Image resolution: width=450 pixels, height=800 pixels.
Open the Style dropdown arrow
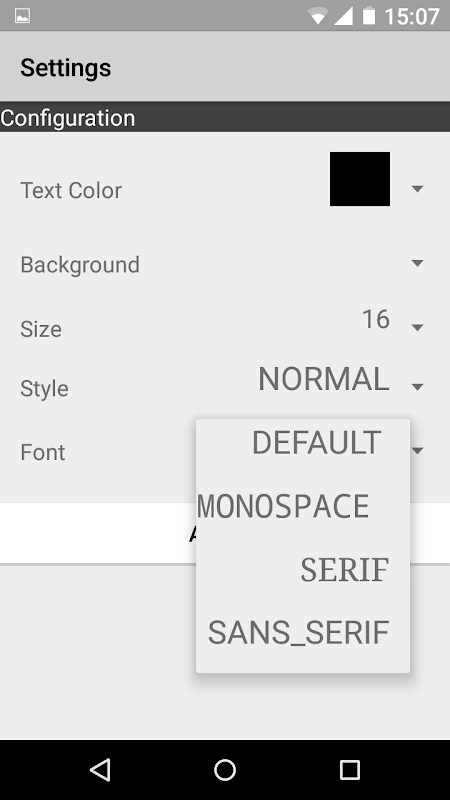[417, 387]
